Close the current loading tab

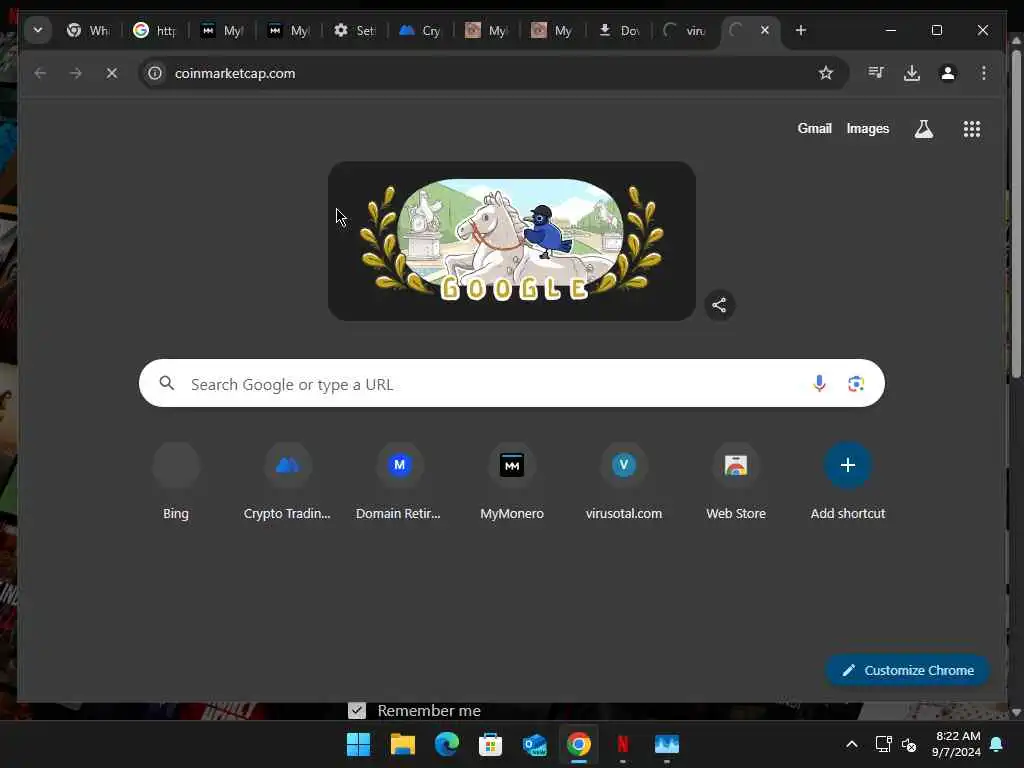click(x=765, y=30)
